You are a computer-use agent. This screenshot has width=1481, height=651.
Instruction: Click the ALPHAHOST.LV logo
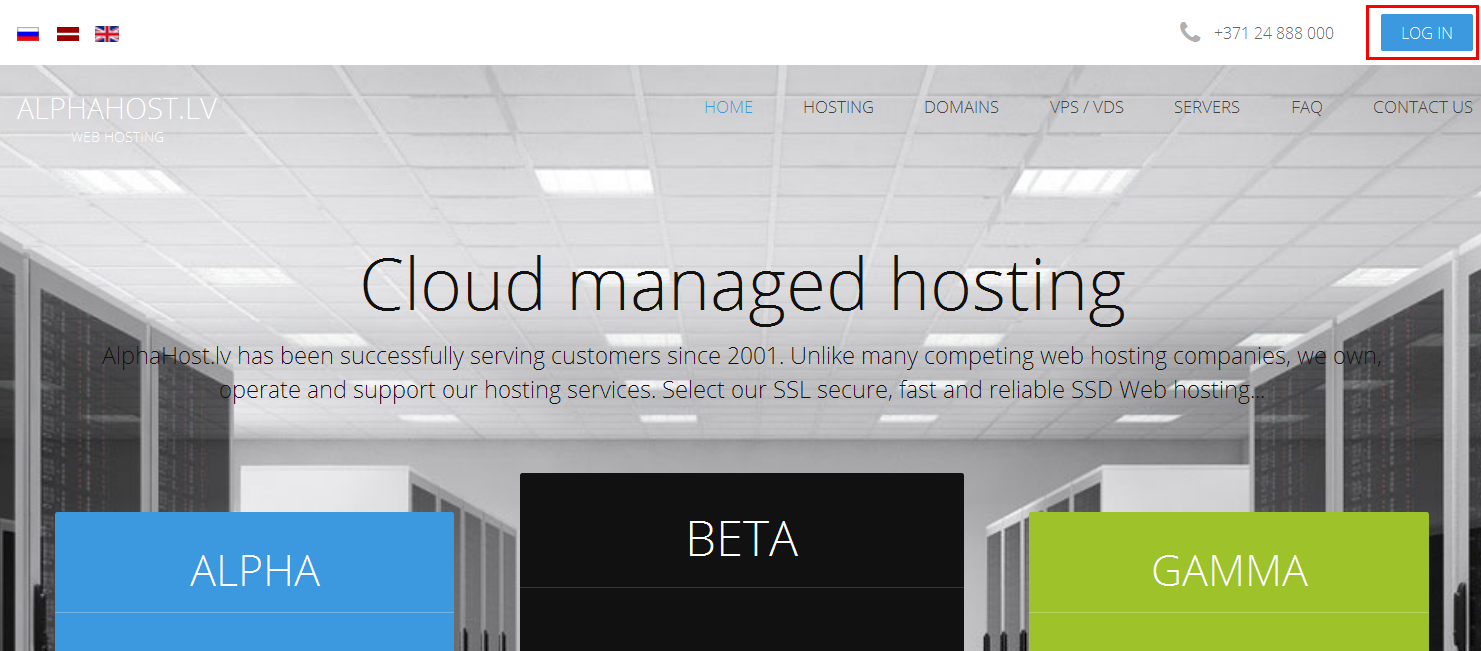pyautogui.click(x=117, y=109)
